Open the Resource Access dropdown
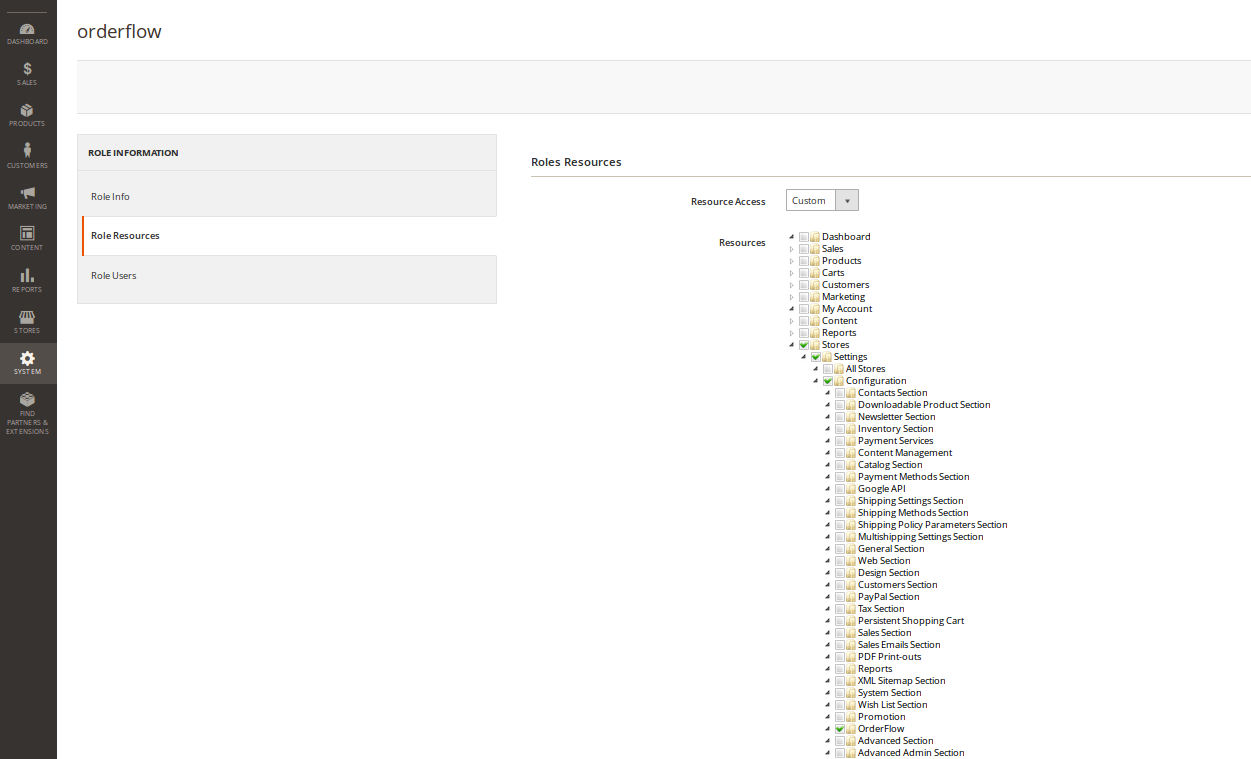 pyautogui.click(x=821, y=201)
